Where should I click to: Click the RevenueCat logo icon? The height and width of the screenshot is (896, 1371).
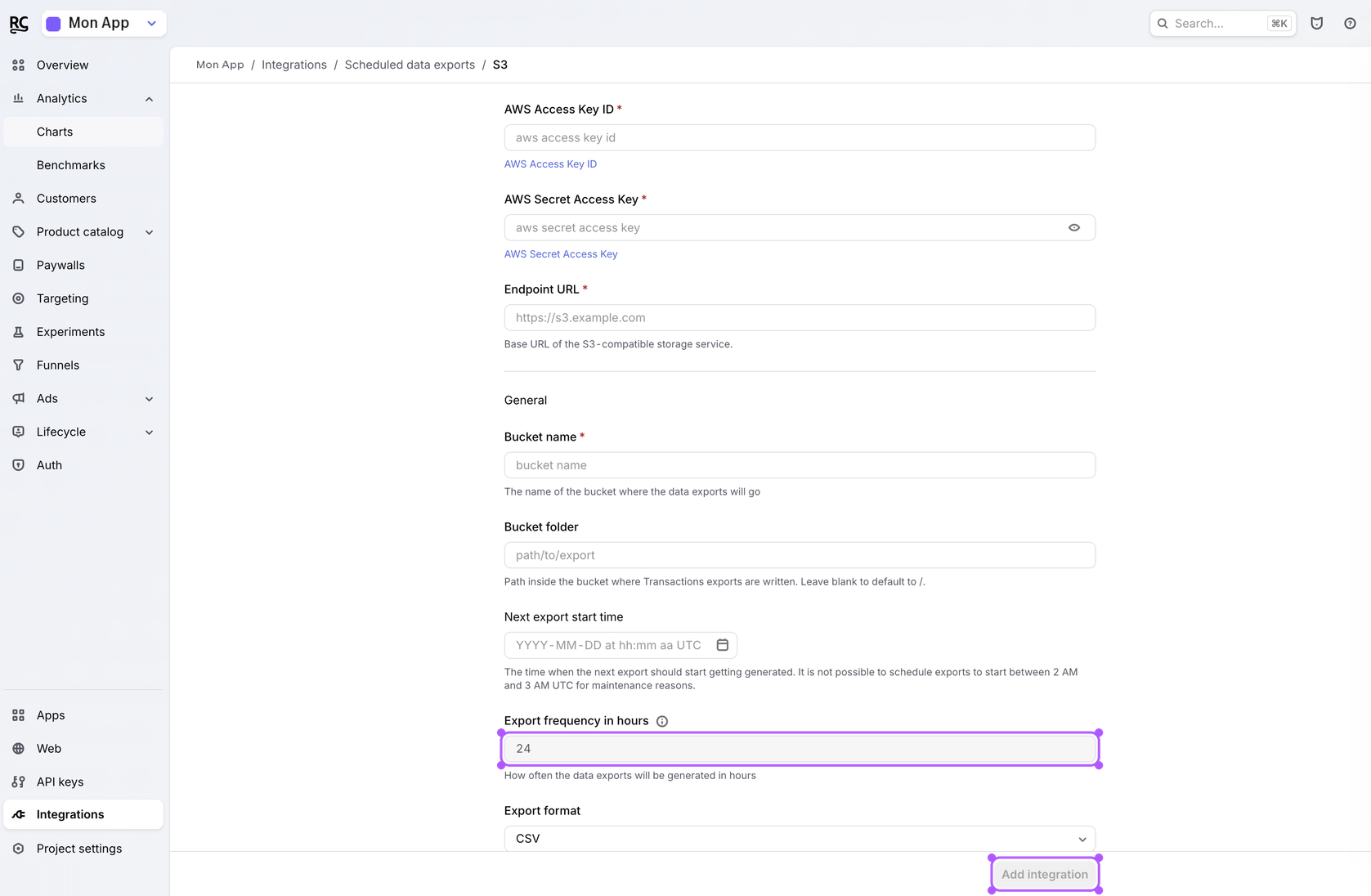tap(19, 24)
